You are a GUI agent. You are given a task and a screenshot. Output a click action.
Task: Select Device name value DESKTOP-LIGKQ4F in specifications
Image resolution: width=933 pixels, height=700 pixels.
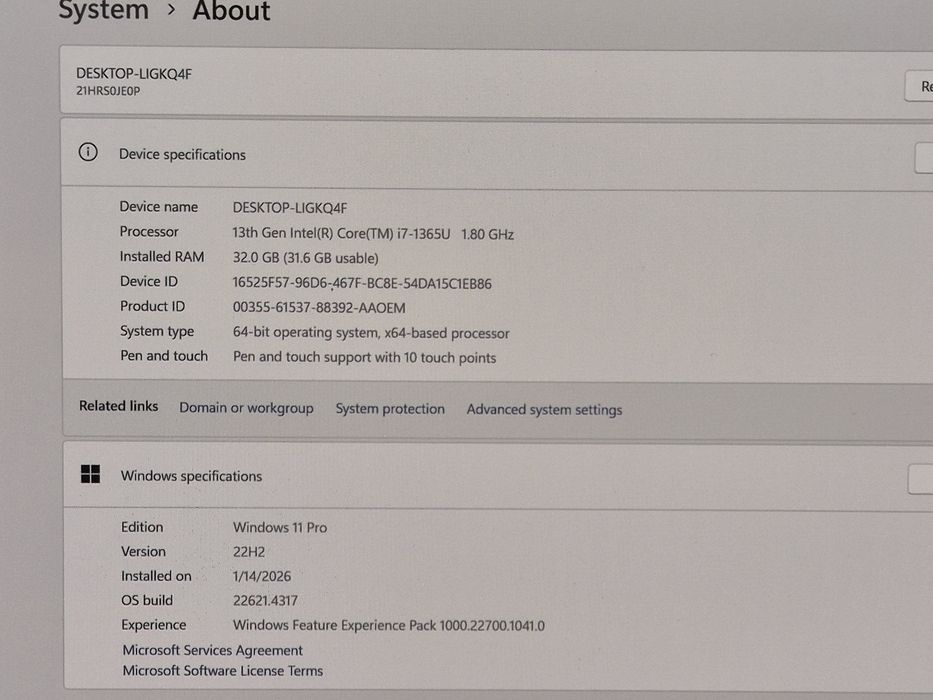[x=290, y=208]
